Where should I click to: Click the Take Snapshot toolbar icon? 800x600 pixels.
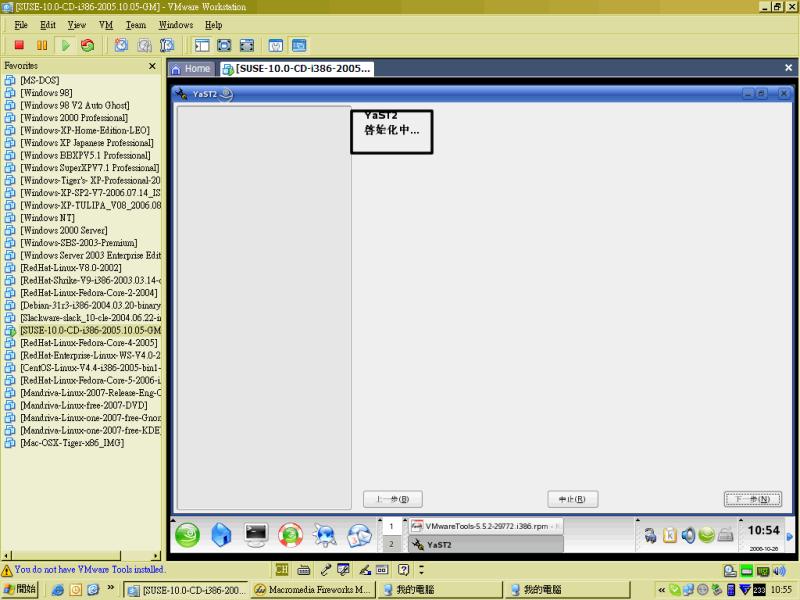pyautogui.click(x=121, y=45)
